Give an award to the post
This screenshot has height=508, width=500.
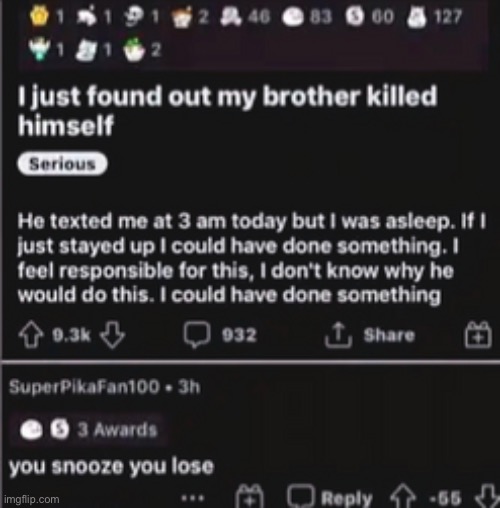478,335
